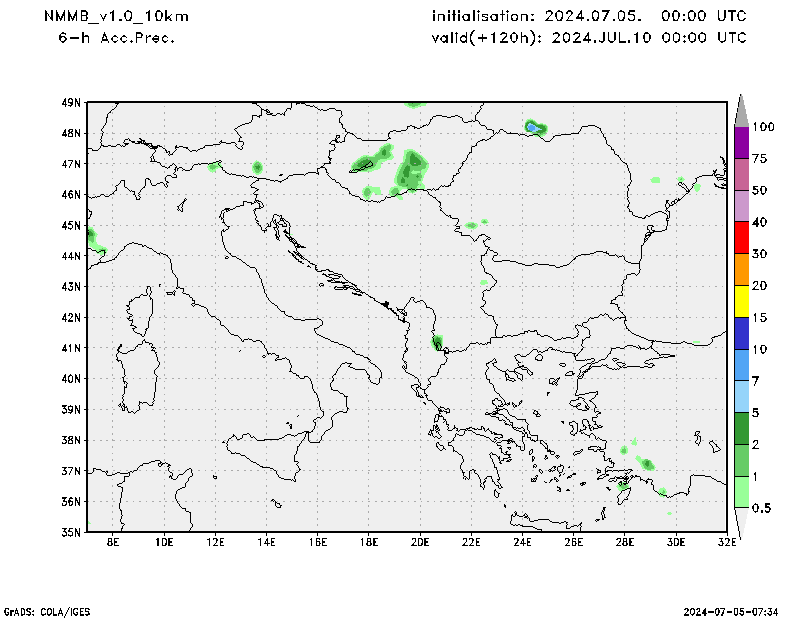Click the orange legend swatch between 20 and 30

point(741,270)
